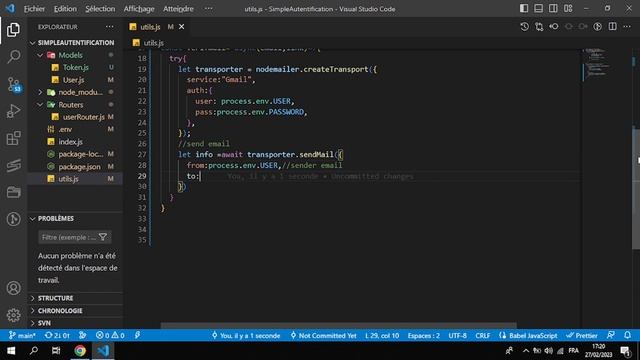The height and width of the screenshot is (360, 640).
Task: Open Task View on the taskbar
Action: [56, 351]
